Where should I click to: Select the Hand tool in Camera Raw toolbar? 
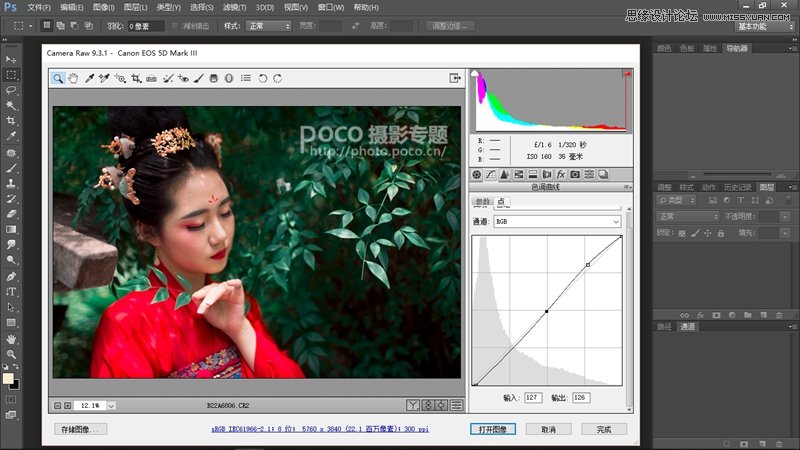tap(73, 79)
